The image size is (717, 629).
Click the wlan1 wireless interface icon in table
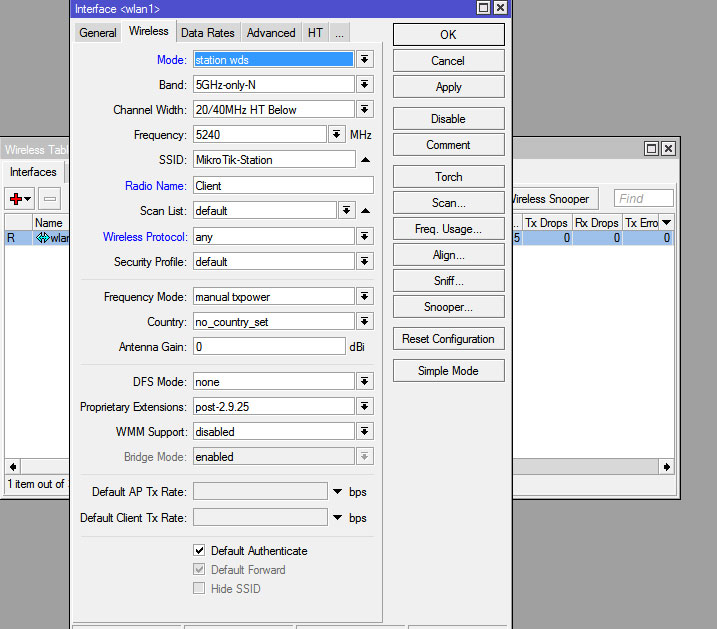tap(43, 238)
